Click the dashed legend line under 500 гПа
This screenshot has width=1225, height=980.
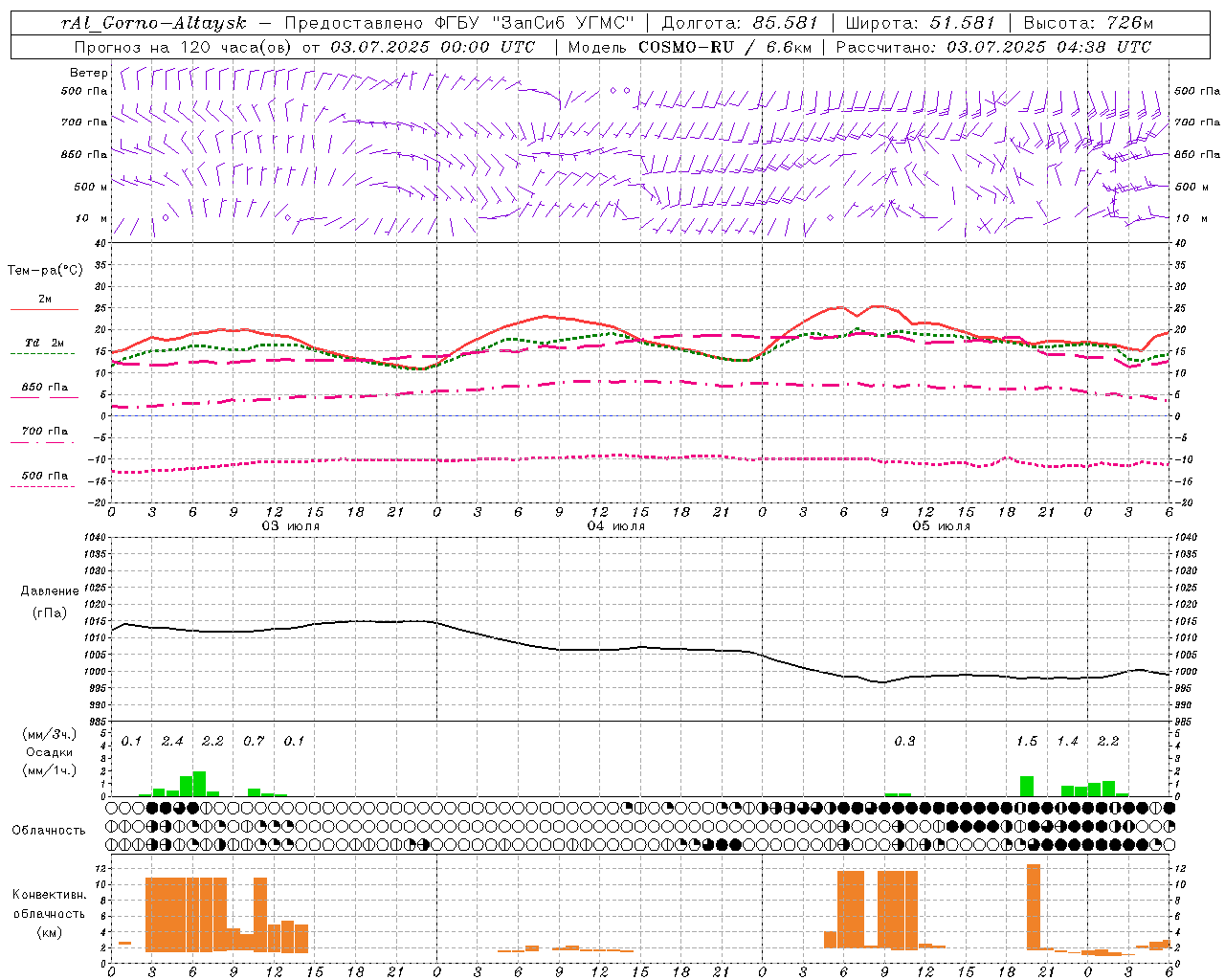click(43, 487)
